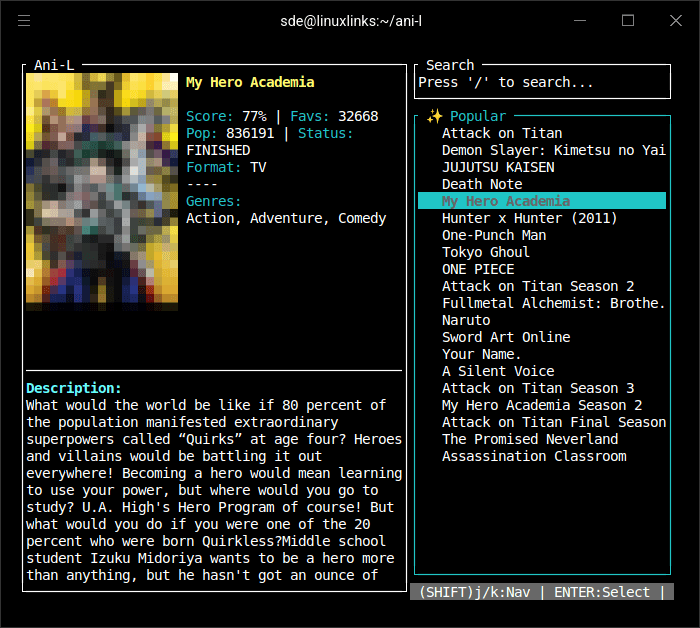700x628 pixels.
Task: Click the ENTER:Select hint in status bar
Action: pyautogui.click(x=602, y=592)
